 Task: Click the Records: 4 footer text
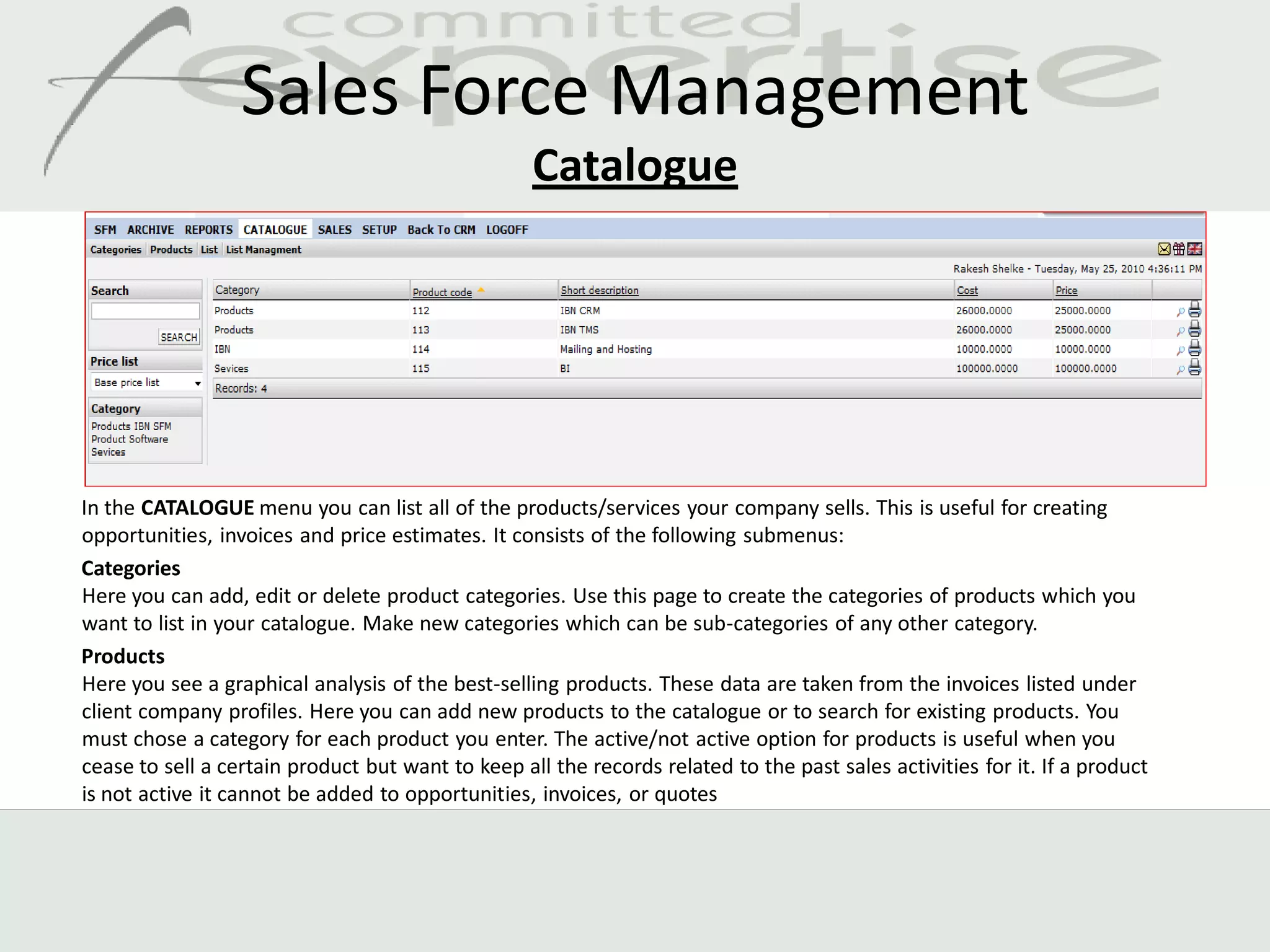[x=241, y=389]
